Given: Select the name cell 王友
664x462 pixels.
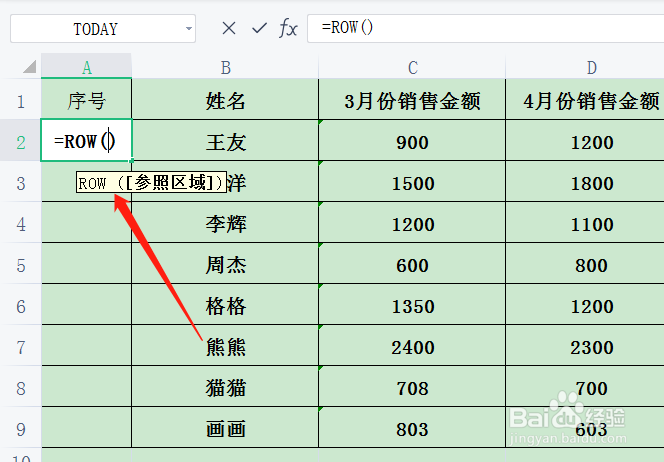Looking at the screenshot, I should tap(225, 141).
